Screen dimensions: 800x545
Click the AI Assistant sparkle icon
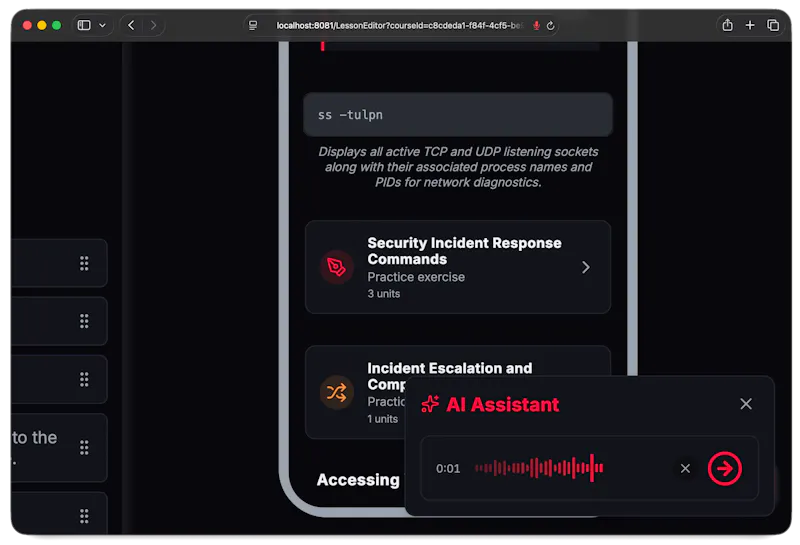point(430,404)
